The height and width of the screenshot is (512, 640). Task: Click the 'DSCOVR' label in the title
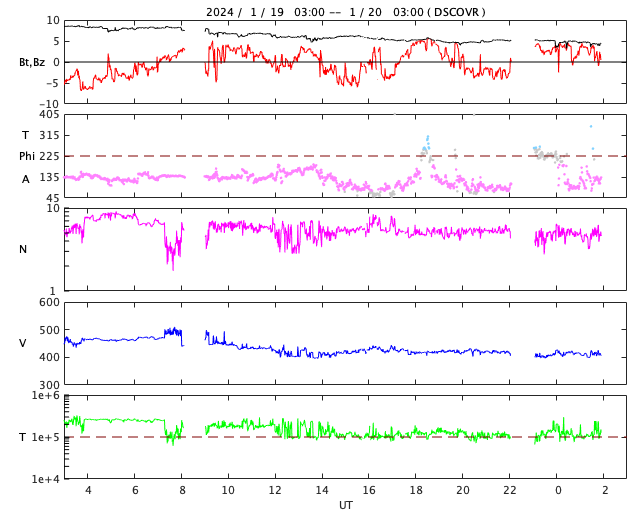click(x=456, y=12)
